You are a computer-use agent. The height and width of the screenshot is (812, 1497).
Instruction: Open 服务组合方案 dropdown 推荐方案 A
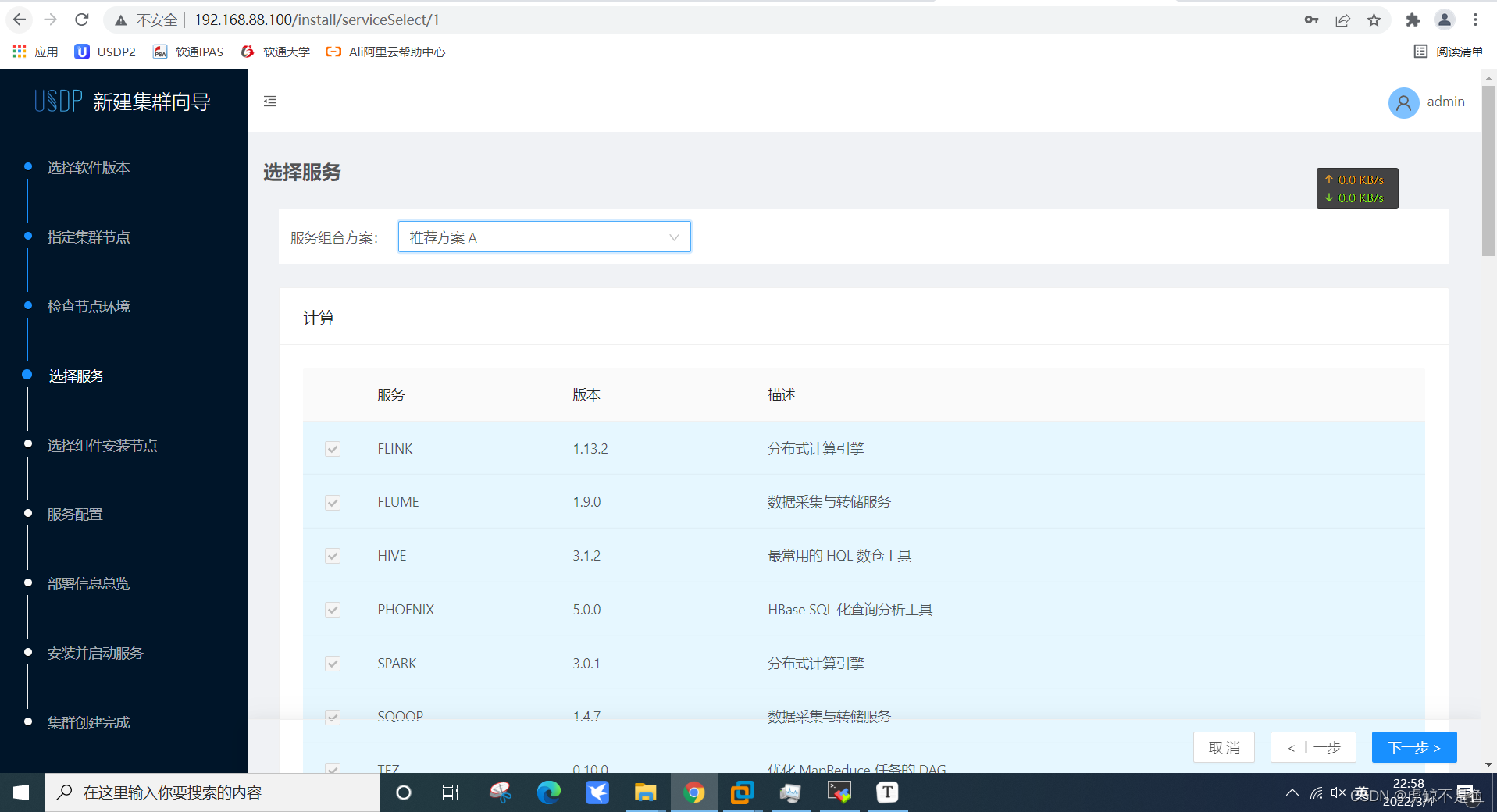pos(544,237)
